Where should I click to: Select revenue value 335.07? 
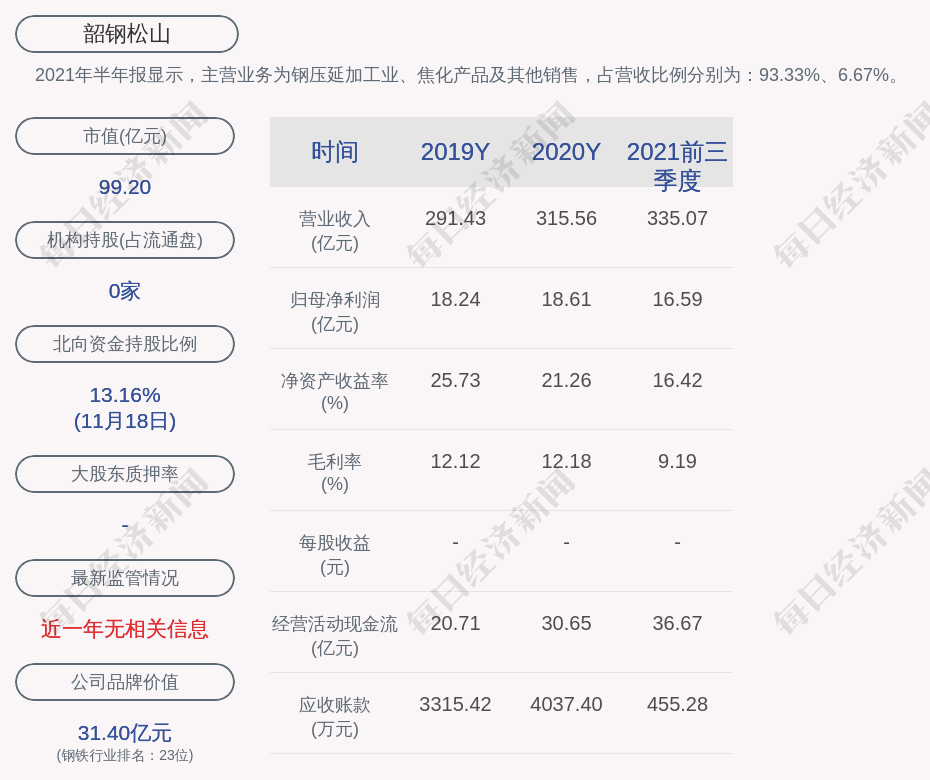tap(677, 218)
